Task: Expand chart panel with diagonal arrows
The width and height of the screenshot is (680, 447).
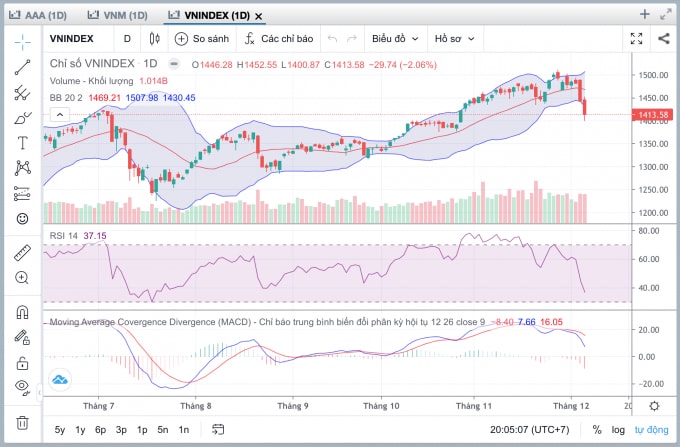Action: pos(665,14)
